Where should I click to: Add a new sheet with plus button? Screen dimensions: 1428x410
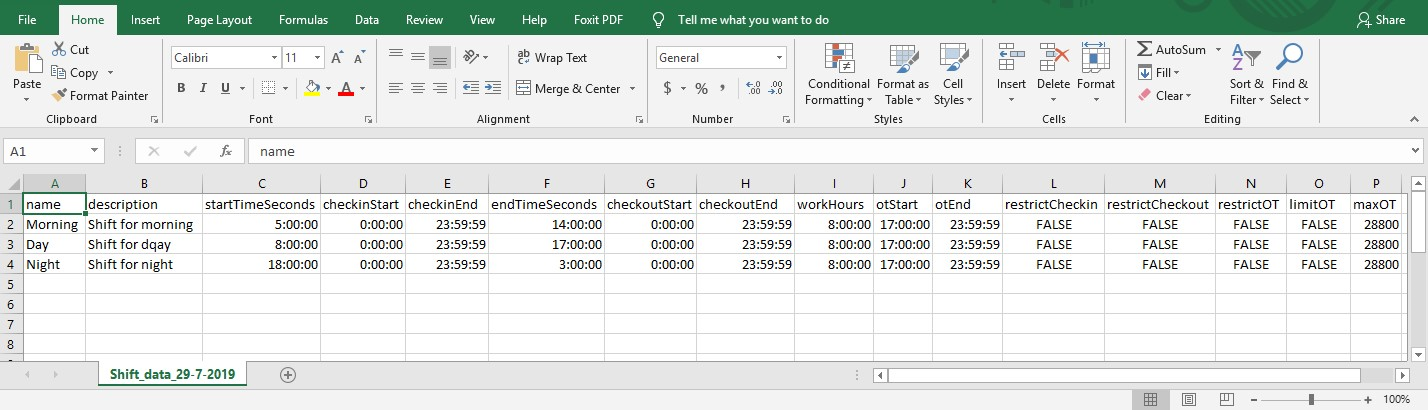pyautogui.click(x=288, y=374)
